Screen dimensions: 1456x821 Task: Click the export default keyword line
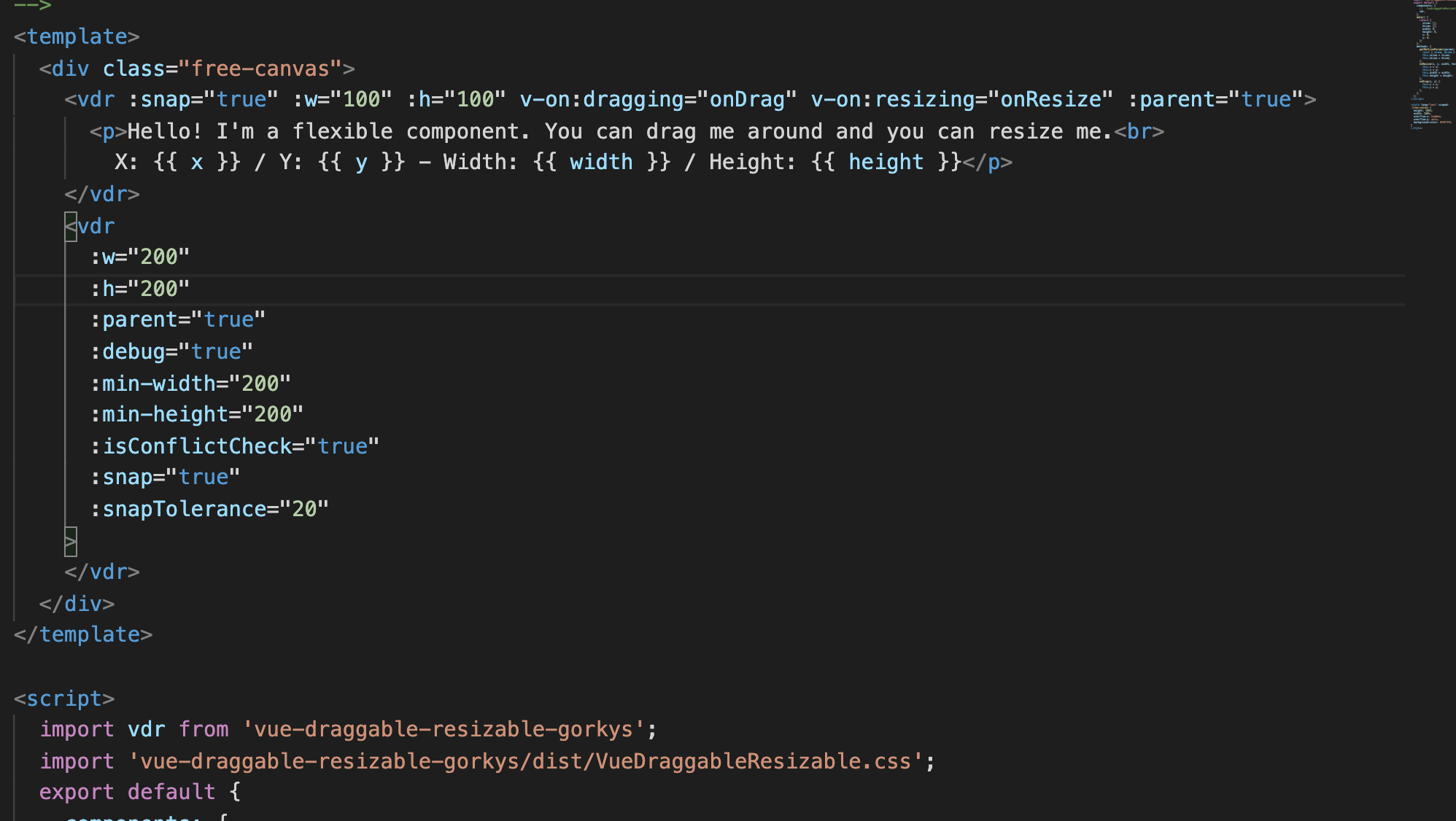127,792
